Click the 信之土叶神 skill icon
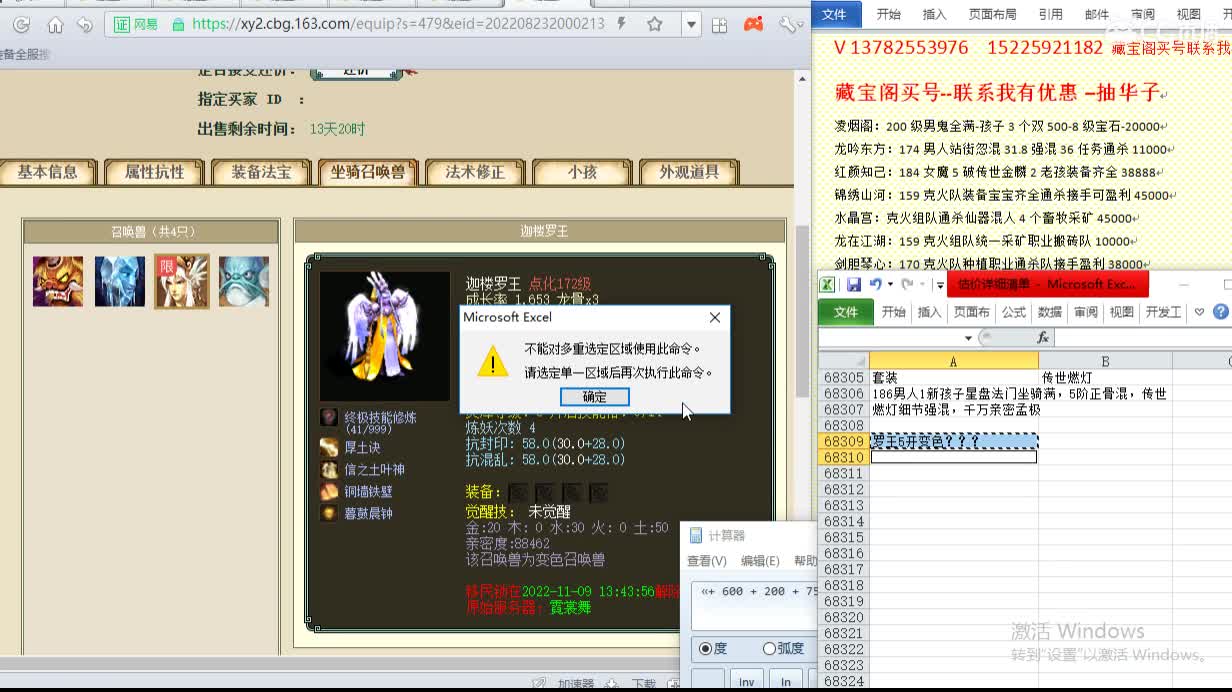Image resolution: width=1232 pixels, height=692 pixels. pos(329,469)
